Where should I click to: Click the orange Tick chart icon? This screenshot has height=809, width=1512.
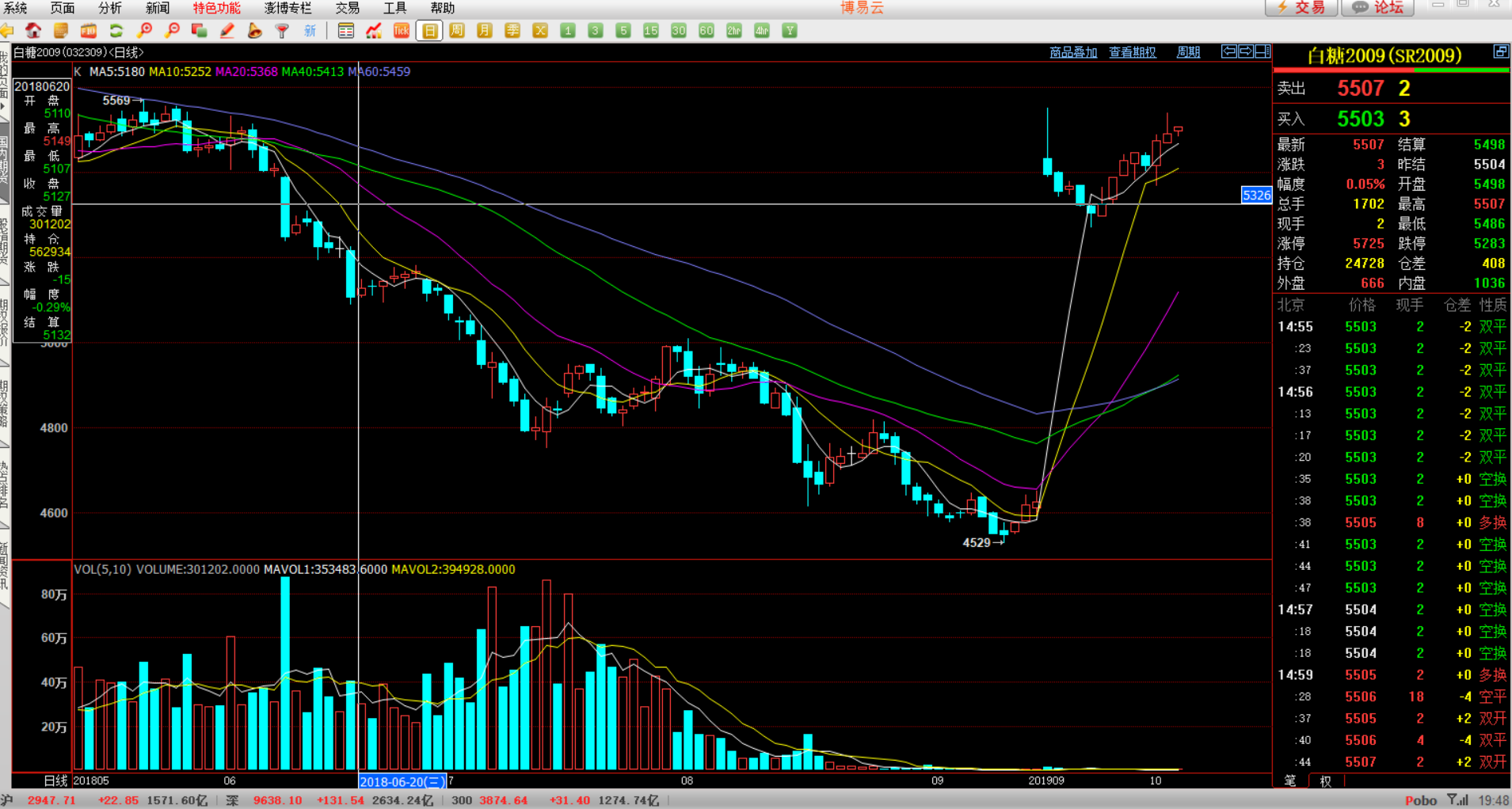(402, 31)
